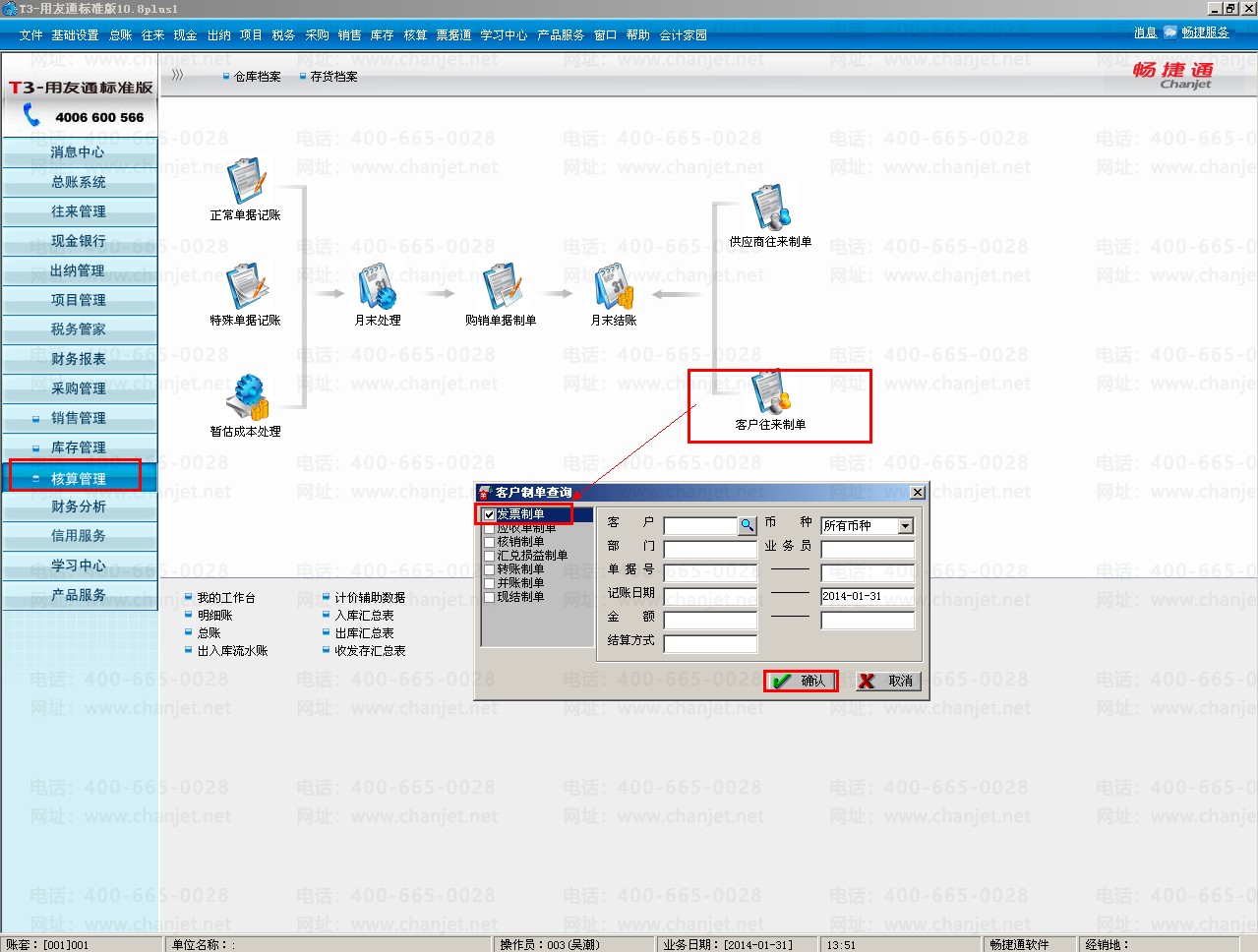The width and height of the screenshot is (1258, 952).
Task: Open the 总账 report link
Action: click(x=209, y=633)
